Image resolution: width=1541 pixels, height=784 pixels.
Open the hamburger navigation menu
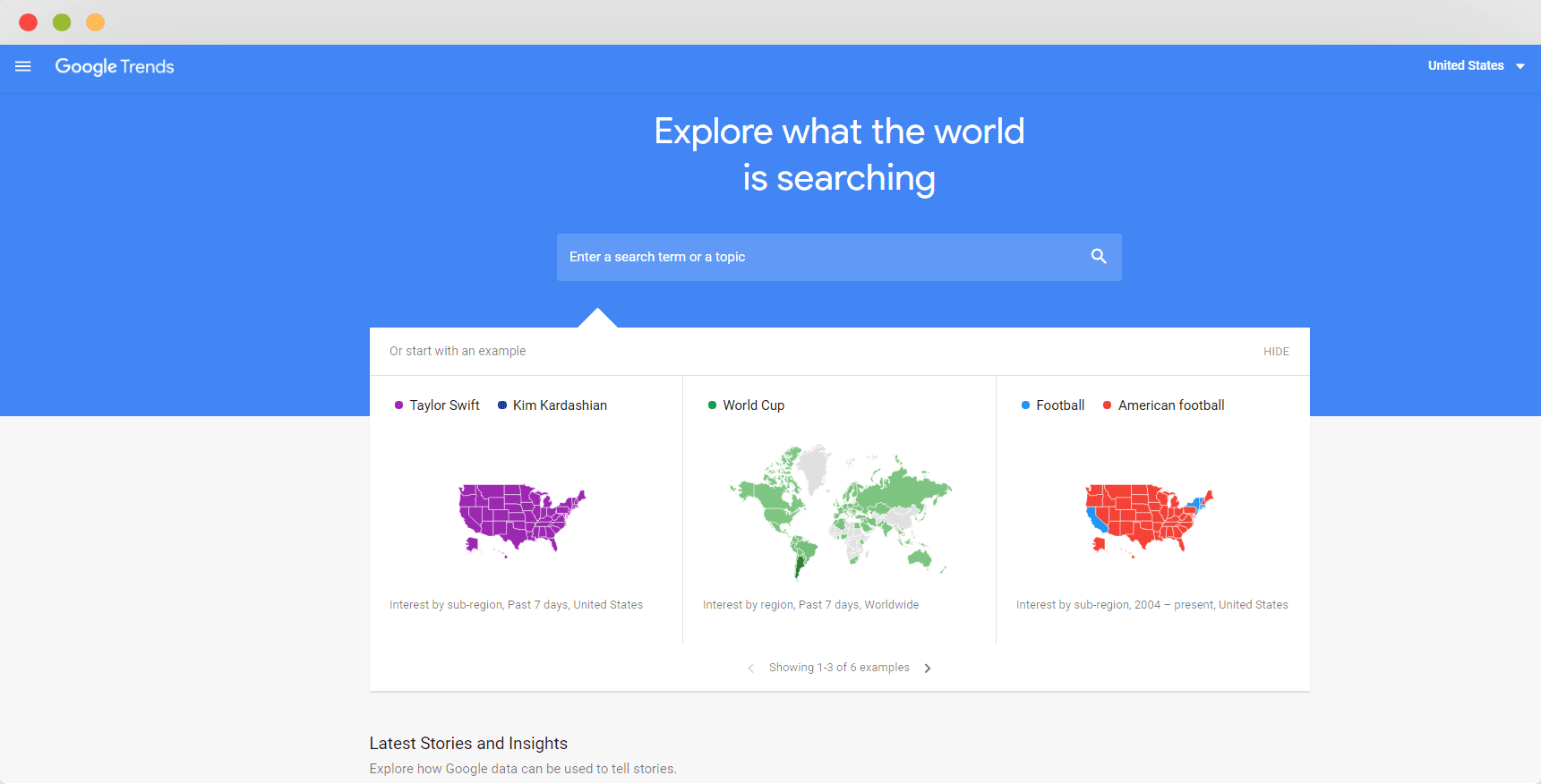[x=23, y=66]
